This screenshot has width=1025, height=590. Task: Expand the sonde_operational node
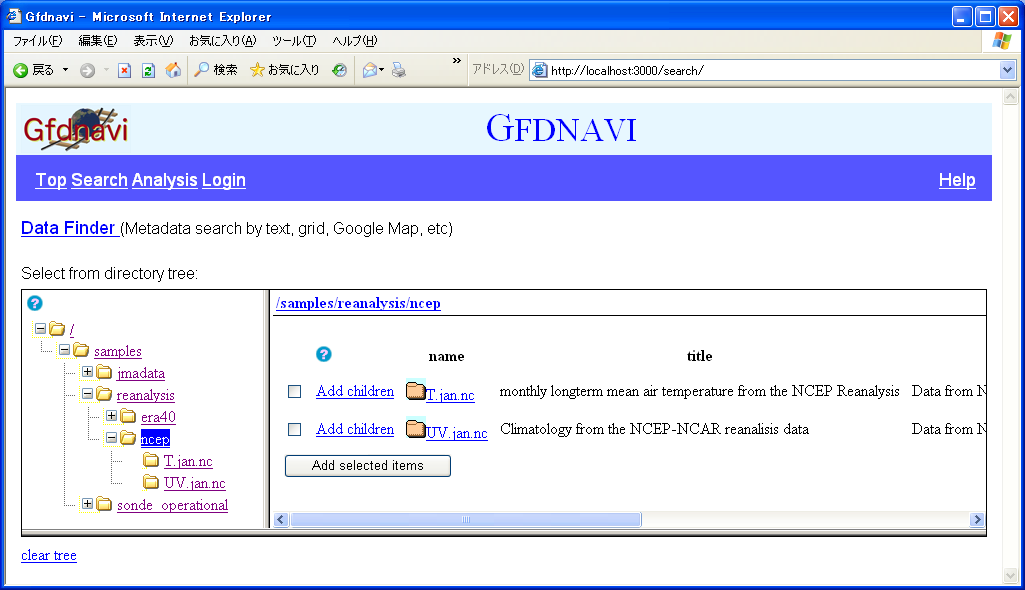click(88, 504)
